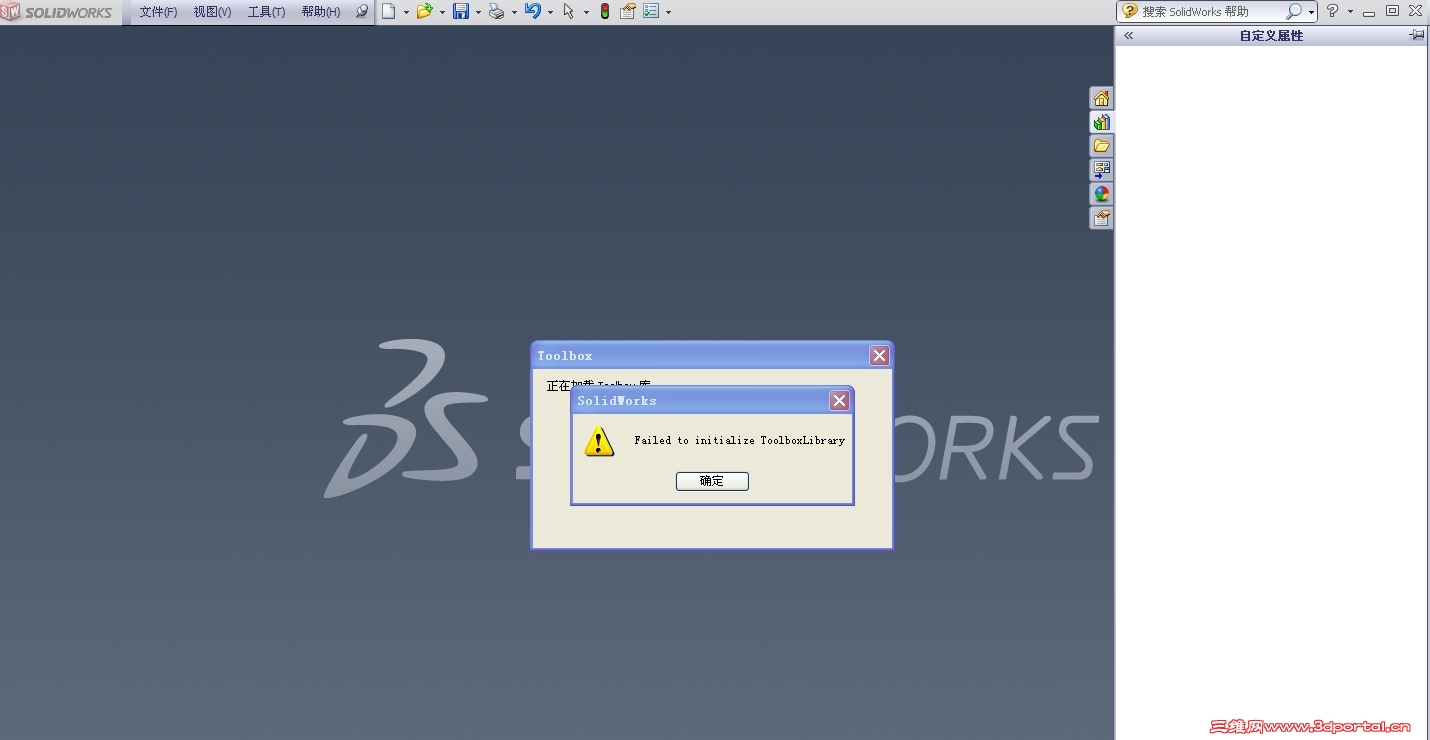Open the 帮助(H) menu
Image resolution: width=1430 pixels, height=740 pixels.
[321, 12]
